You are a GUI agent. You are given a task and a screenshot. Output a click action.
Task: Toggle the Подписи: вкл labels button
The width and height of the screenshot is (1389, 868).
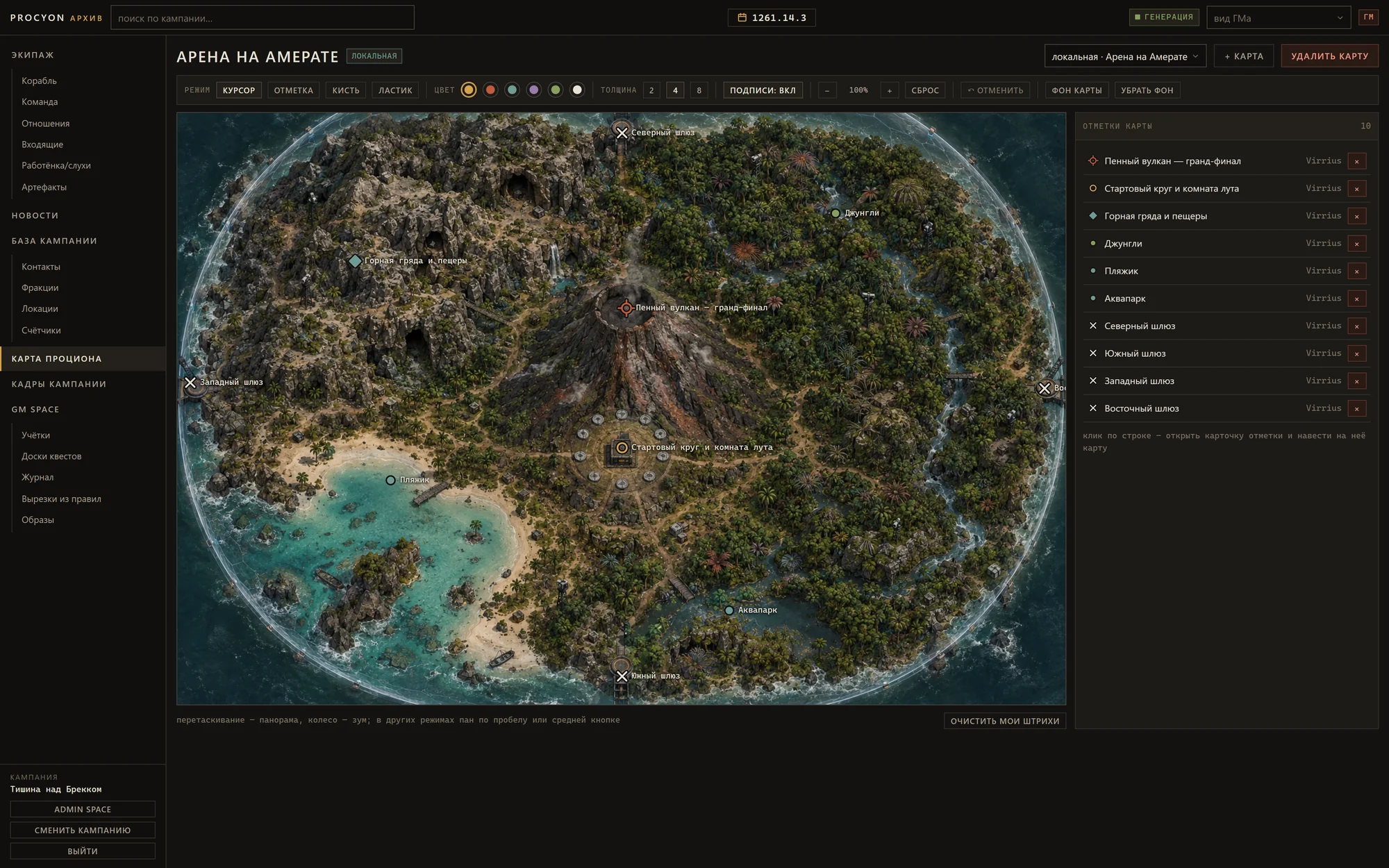(763, 90)
